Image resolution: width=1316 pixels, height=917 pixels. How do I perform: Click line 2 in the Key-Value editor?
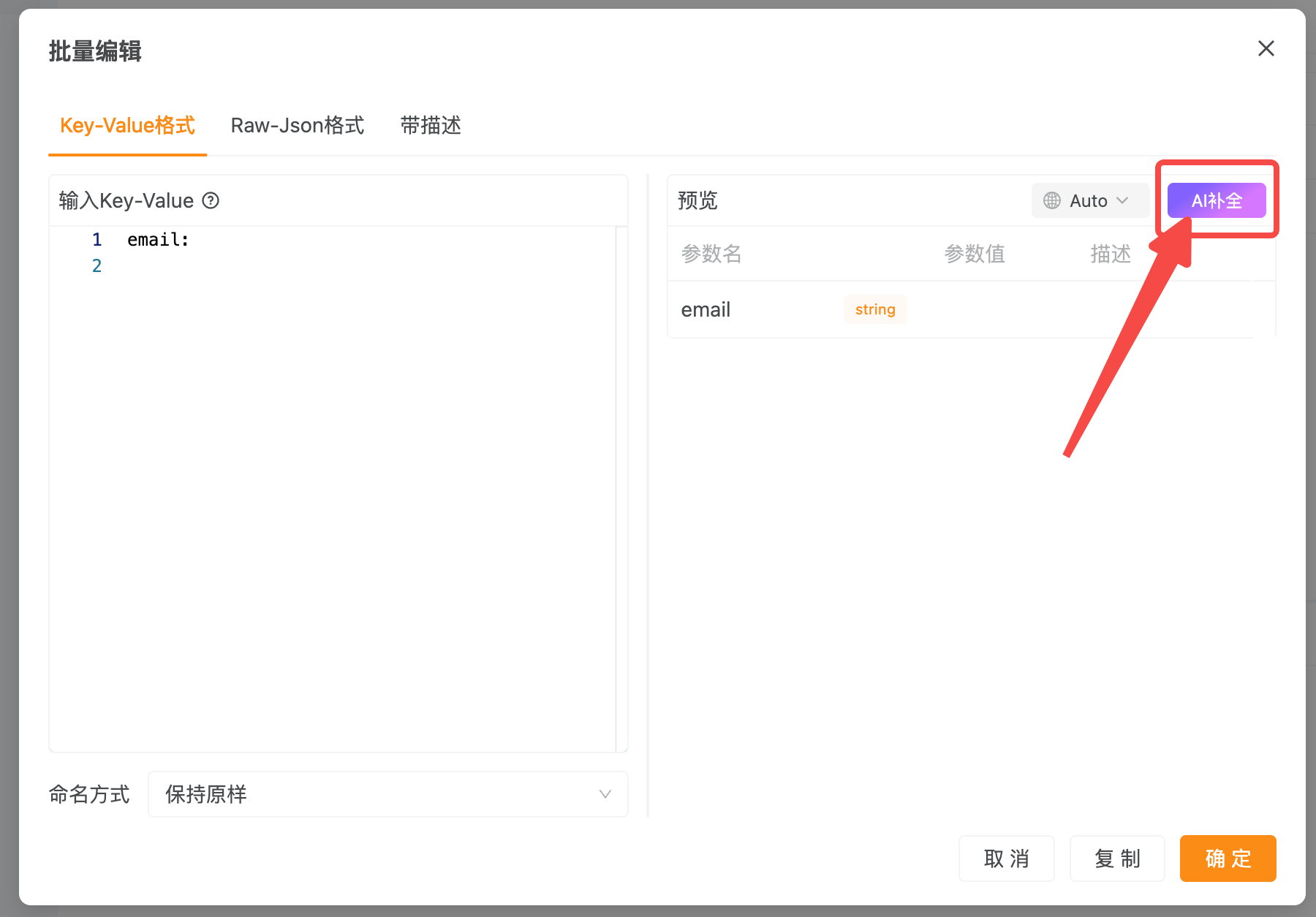click(219, 265)
